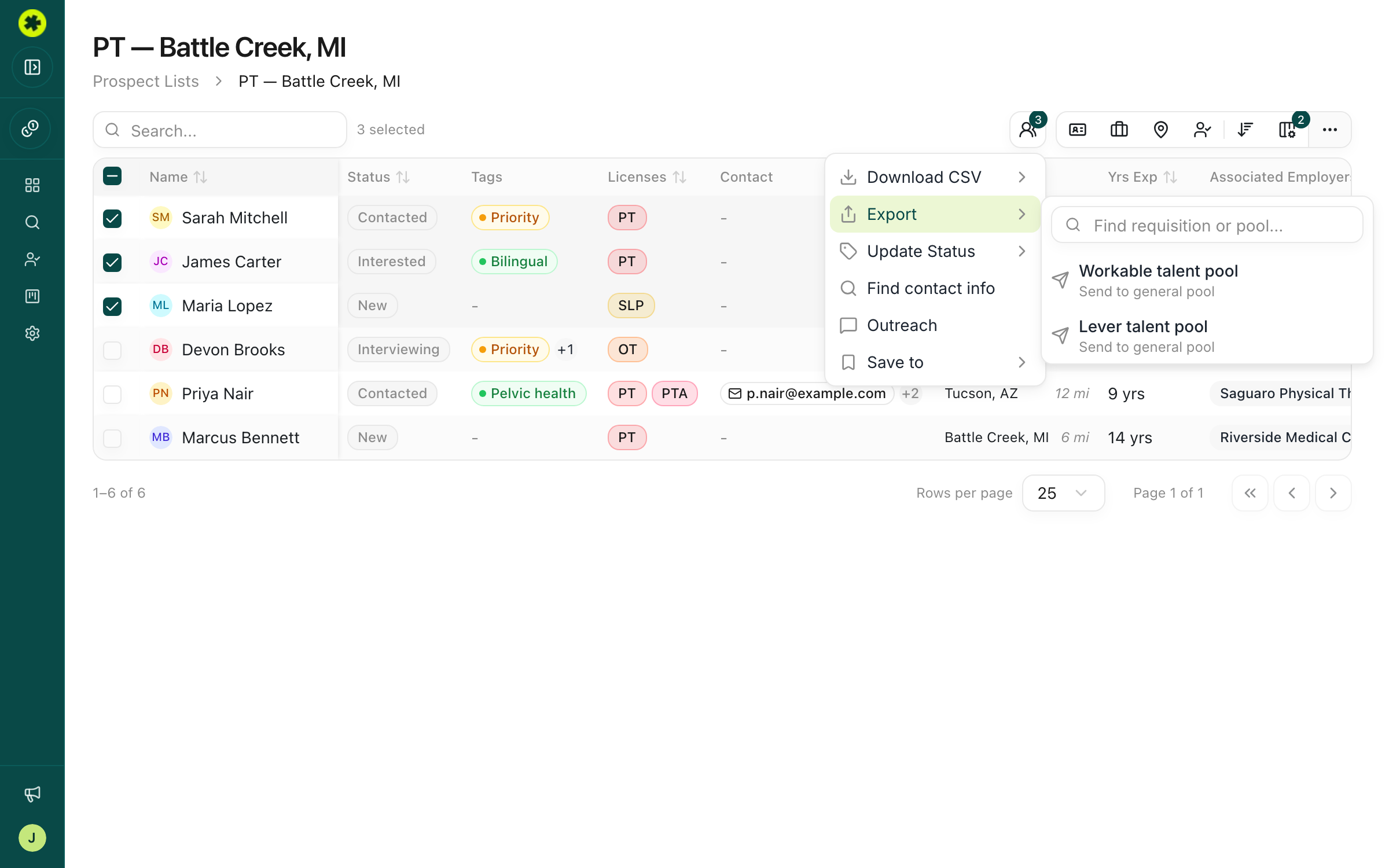Click the Search... input field
Viewport: 1389px width, 868px height.
pos(220,130)
